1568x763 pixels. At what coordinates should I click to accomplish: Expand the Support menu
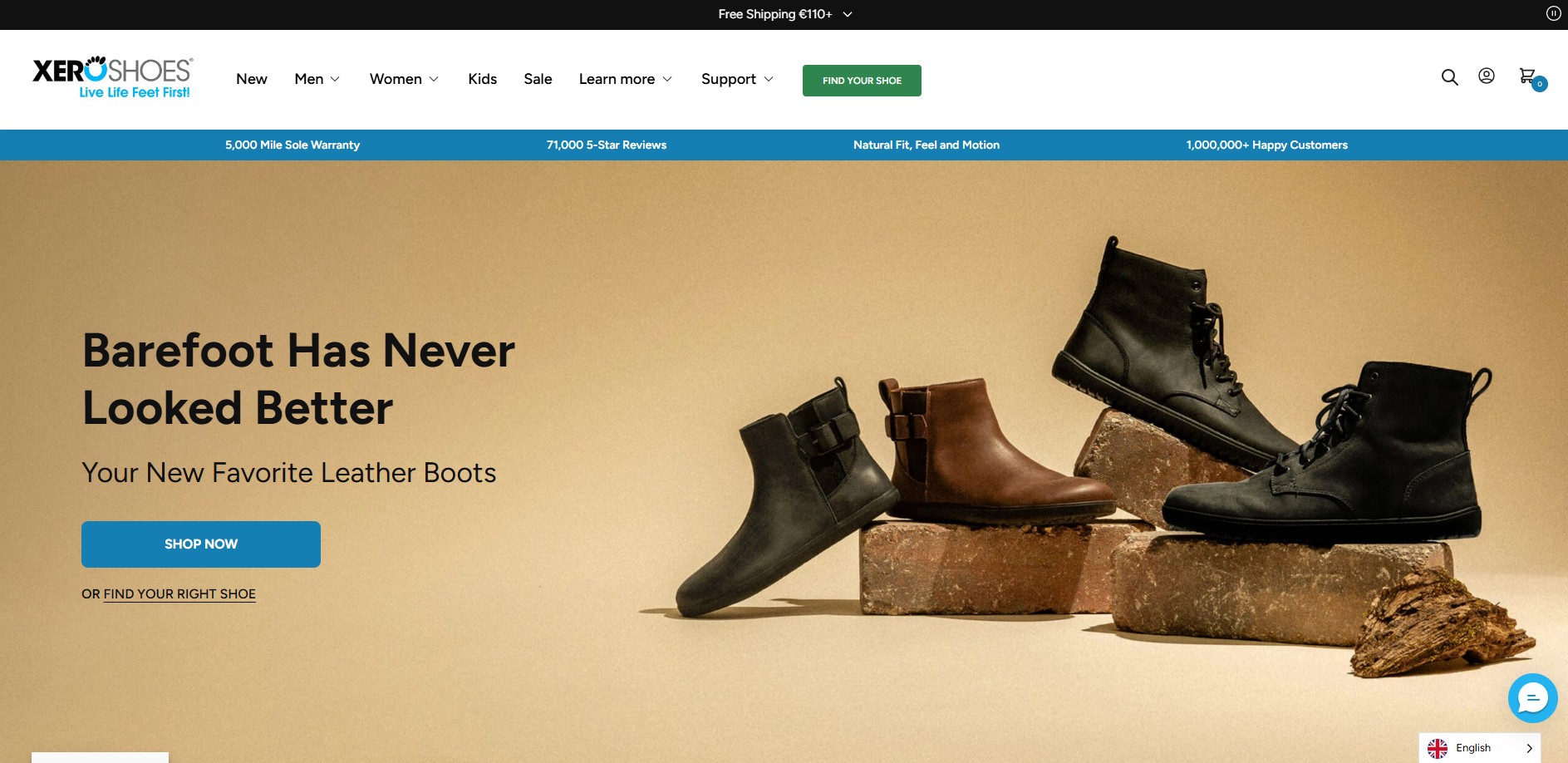click(736, 79)
